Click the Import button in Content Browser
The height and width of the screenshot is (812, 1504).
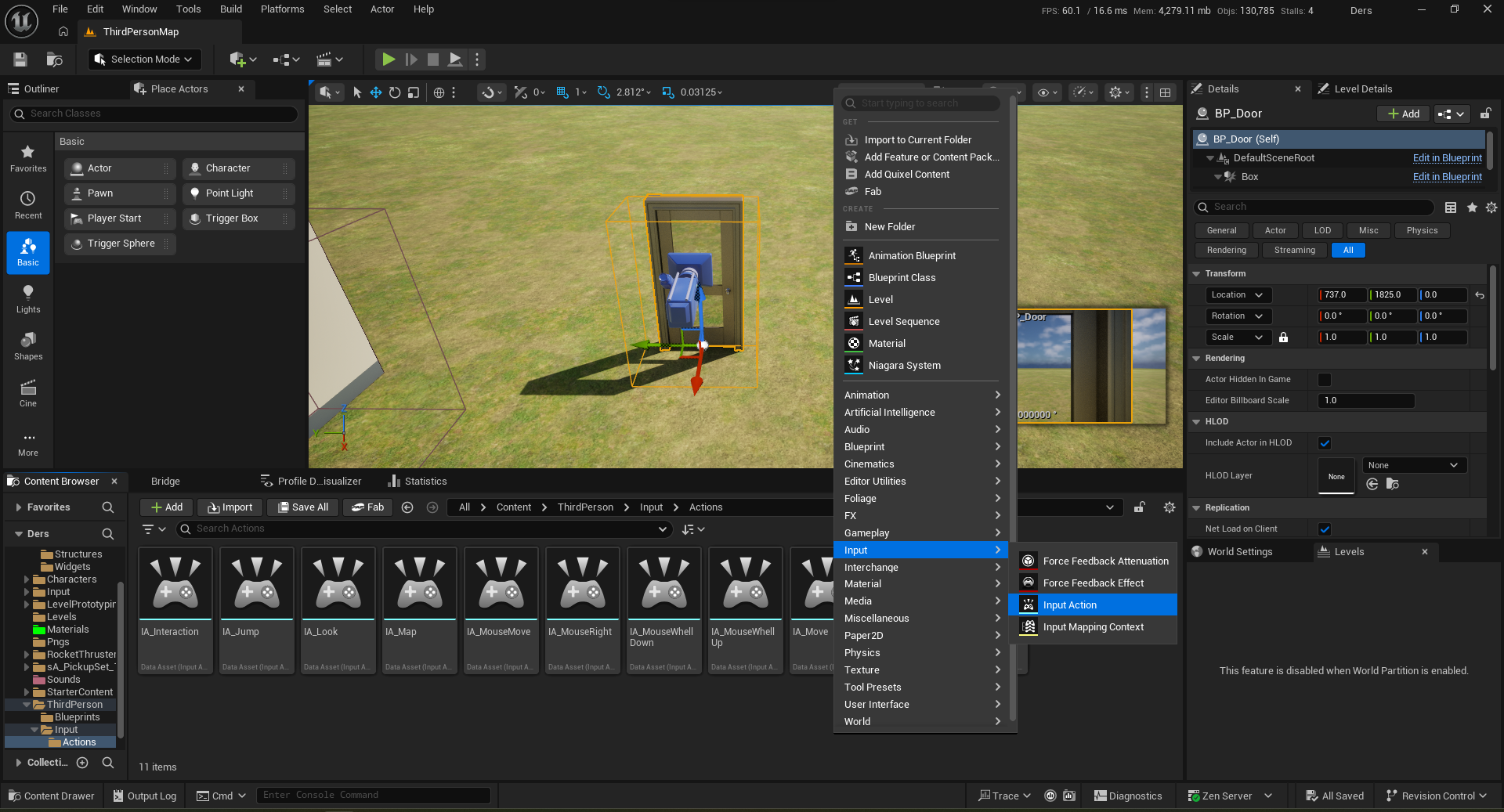(230, 507)
